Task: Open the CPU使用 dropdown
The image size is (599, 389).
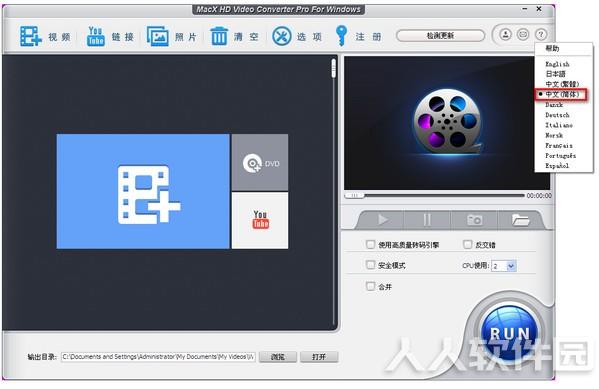Action: point(511,266)
